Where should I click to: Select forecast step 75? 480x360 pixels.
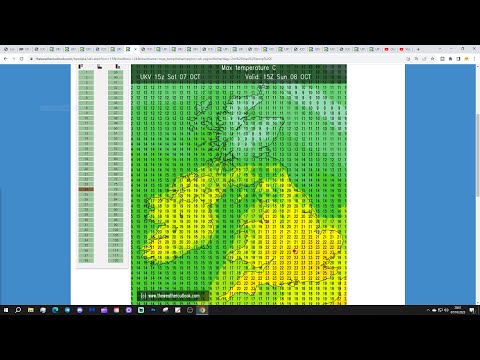pos(116,184)
